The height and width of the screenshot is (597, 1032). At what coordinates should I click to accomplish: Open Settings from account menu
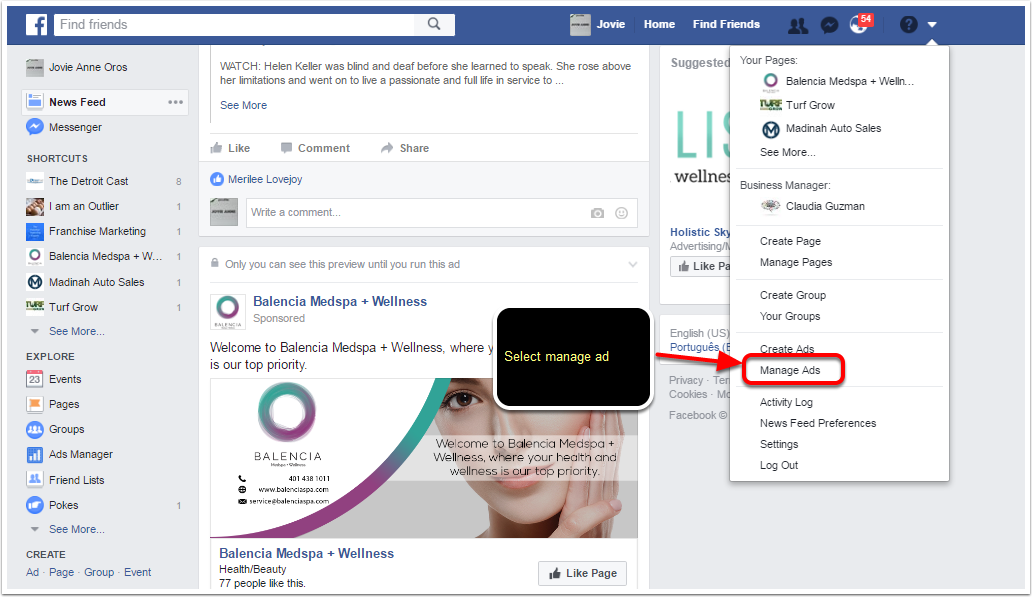[x=779, y=444]
